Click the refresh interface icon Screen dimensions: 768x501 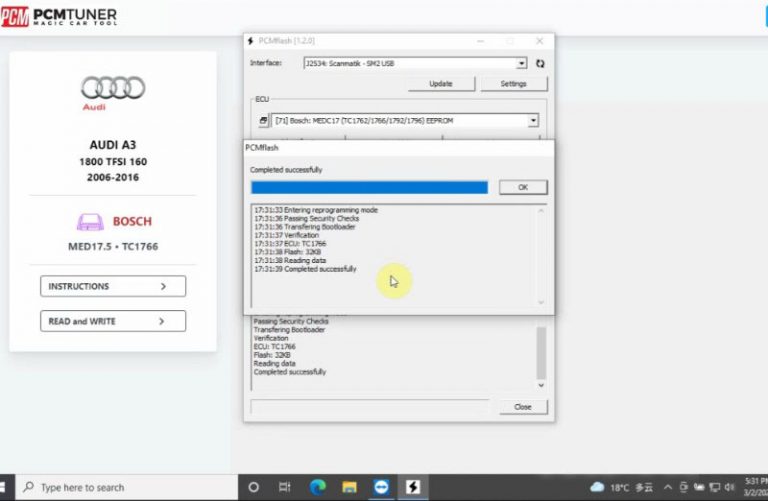tap(540, 63)
